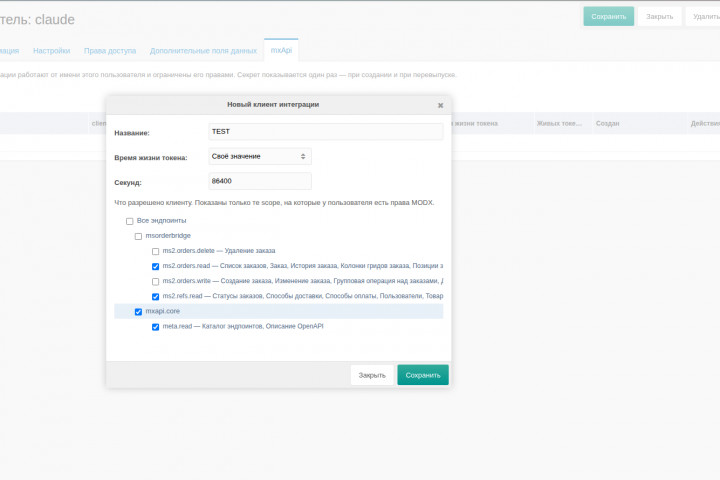Click the 'Все эндпоинты' label
This screenshot has width=720, height=480.
(161, 220)
